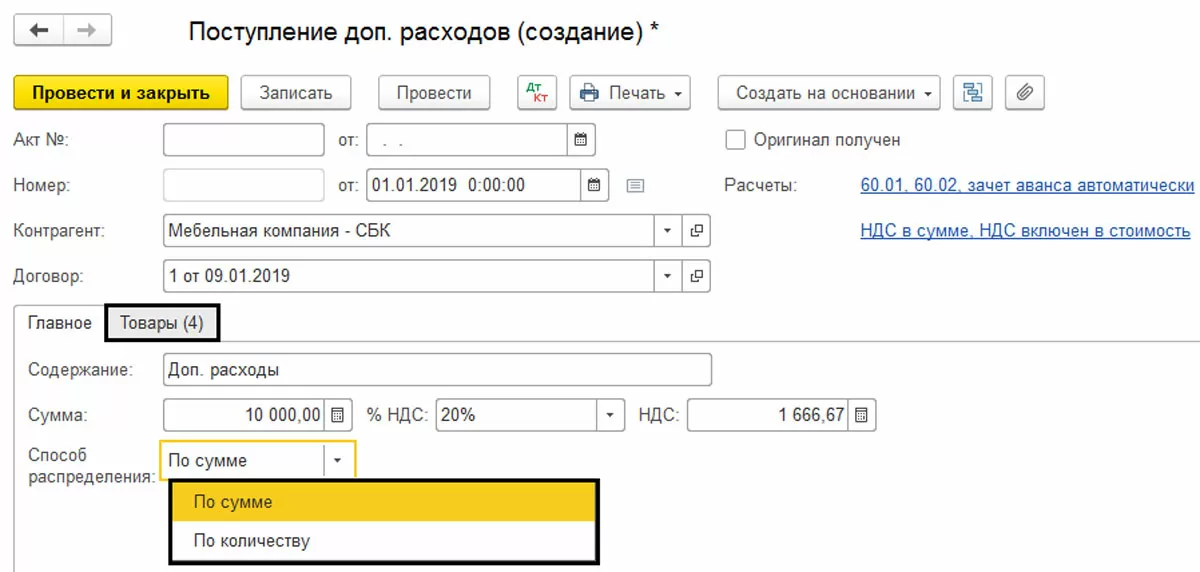Open calculator for НДС amount field

[x=861, y=415]
